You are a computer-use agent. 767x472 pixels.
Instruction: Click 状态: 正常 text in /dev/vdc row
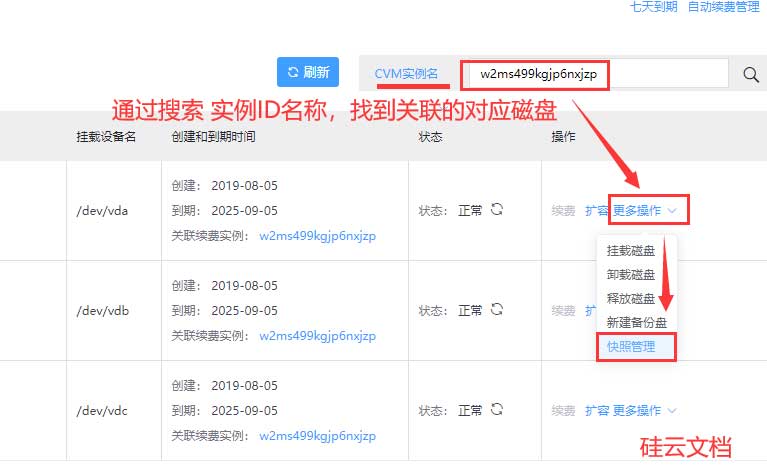pyautogui.click(x=450, y=410)
